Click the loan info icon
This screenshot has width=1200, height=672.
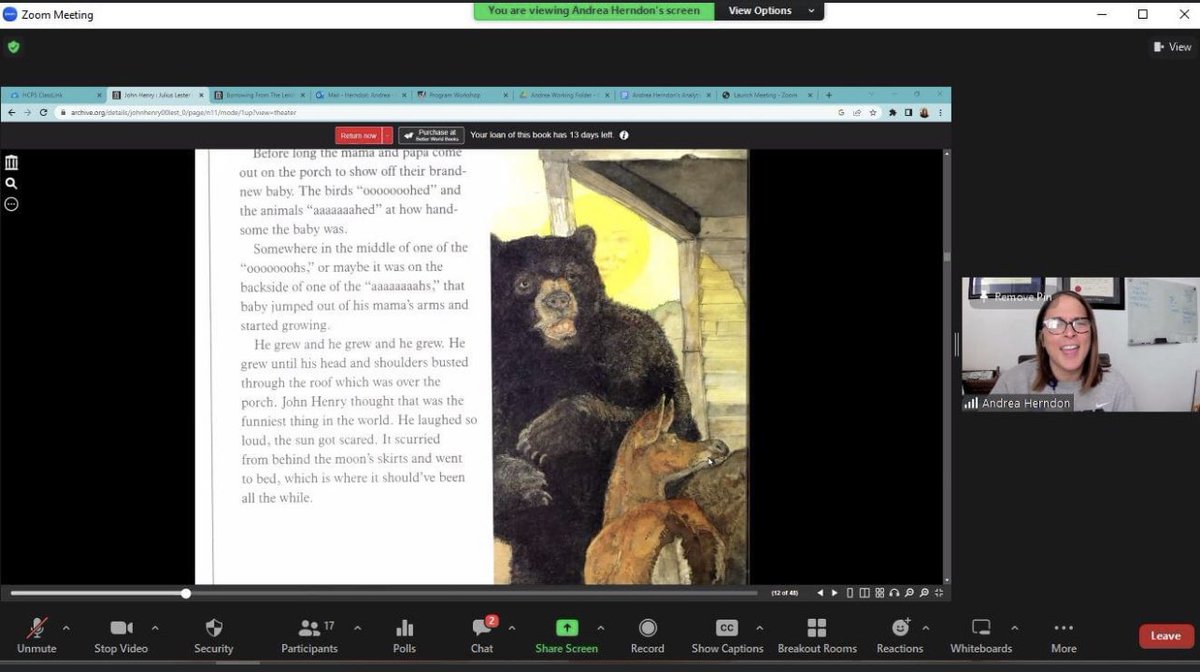624,135
